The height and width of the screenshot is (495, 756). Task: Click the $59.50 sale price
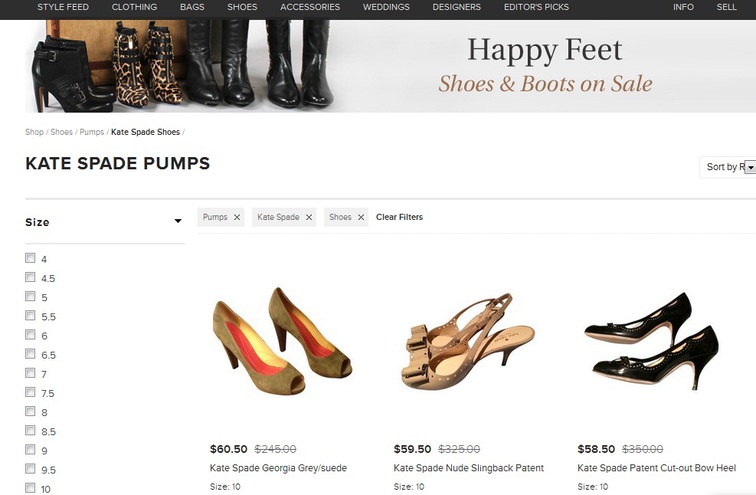pos(412,449)
